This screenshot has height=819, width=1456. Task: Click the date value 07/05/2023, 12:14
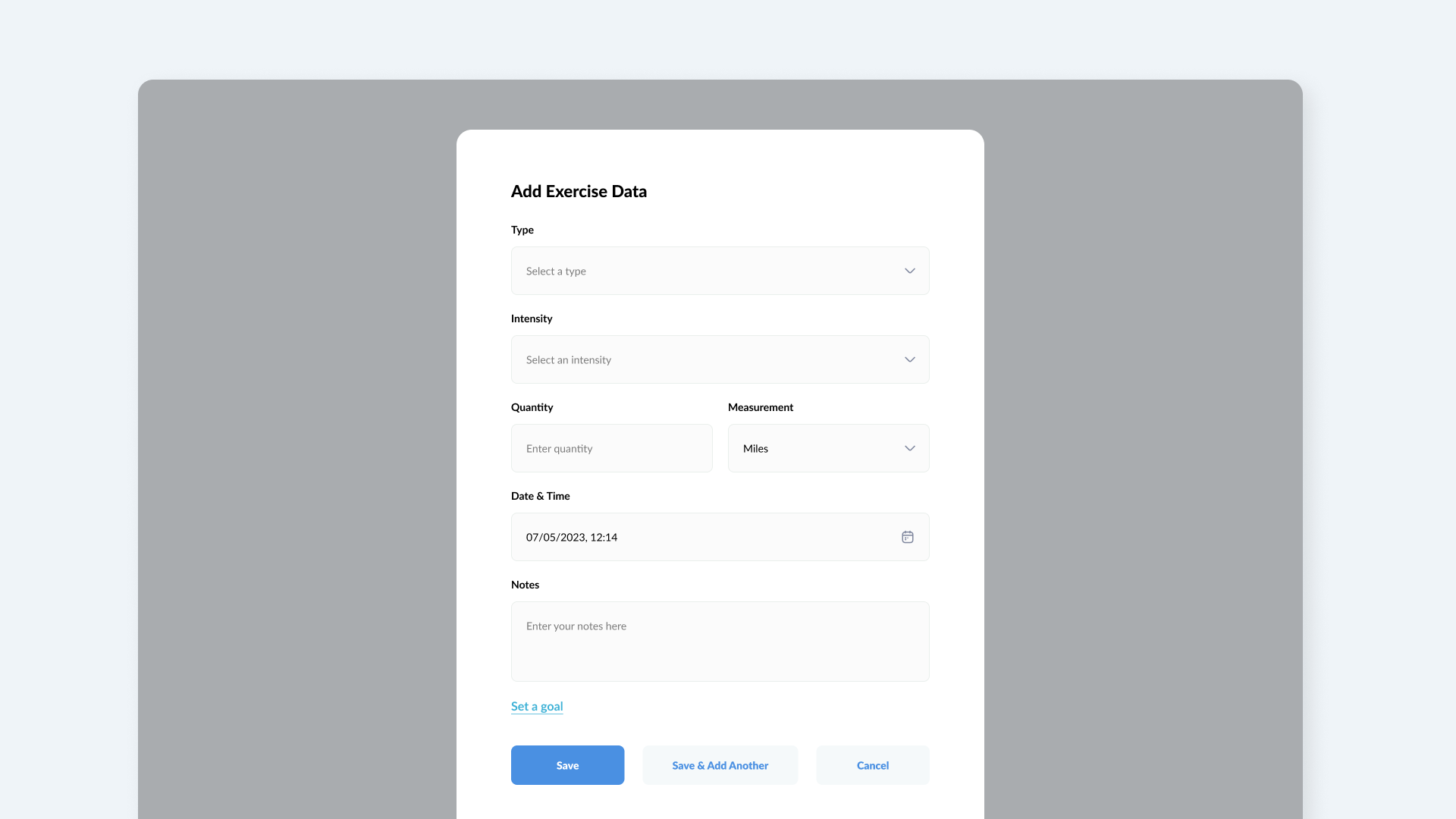pos(572,537)
